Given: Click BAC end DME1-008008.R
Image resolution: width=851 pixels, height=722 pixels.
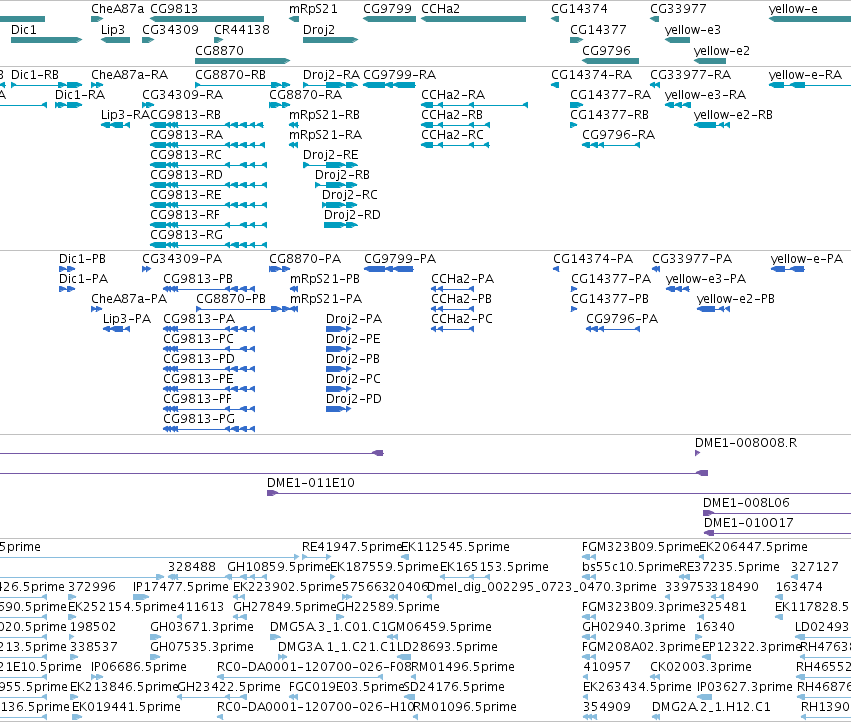Looking at the screenshot, I should pos(746,442).
